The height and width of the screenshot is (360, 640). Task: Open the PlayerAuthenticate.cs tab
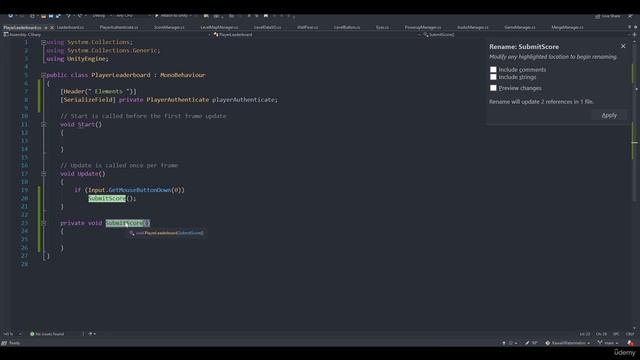pos(119,27)
